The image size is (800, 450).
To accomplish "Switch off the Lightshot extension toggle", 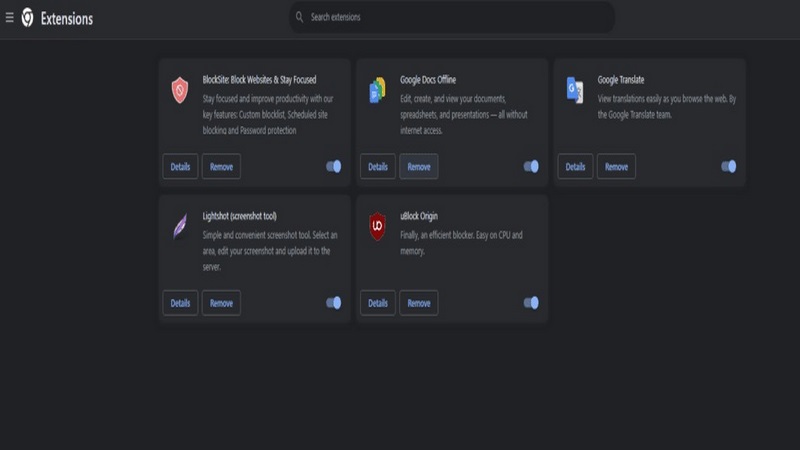I will (x=334, y=303).
